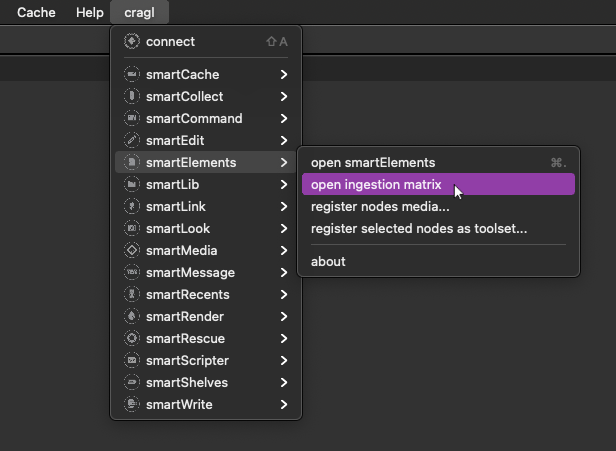The width and height of the screenshot is (616, 451).
Task: Click the smartCollect icon
Action: tap(131, 97)
